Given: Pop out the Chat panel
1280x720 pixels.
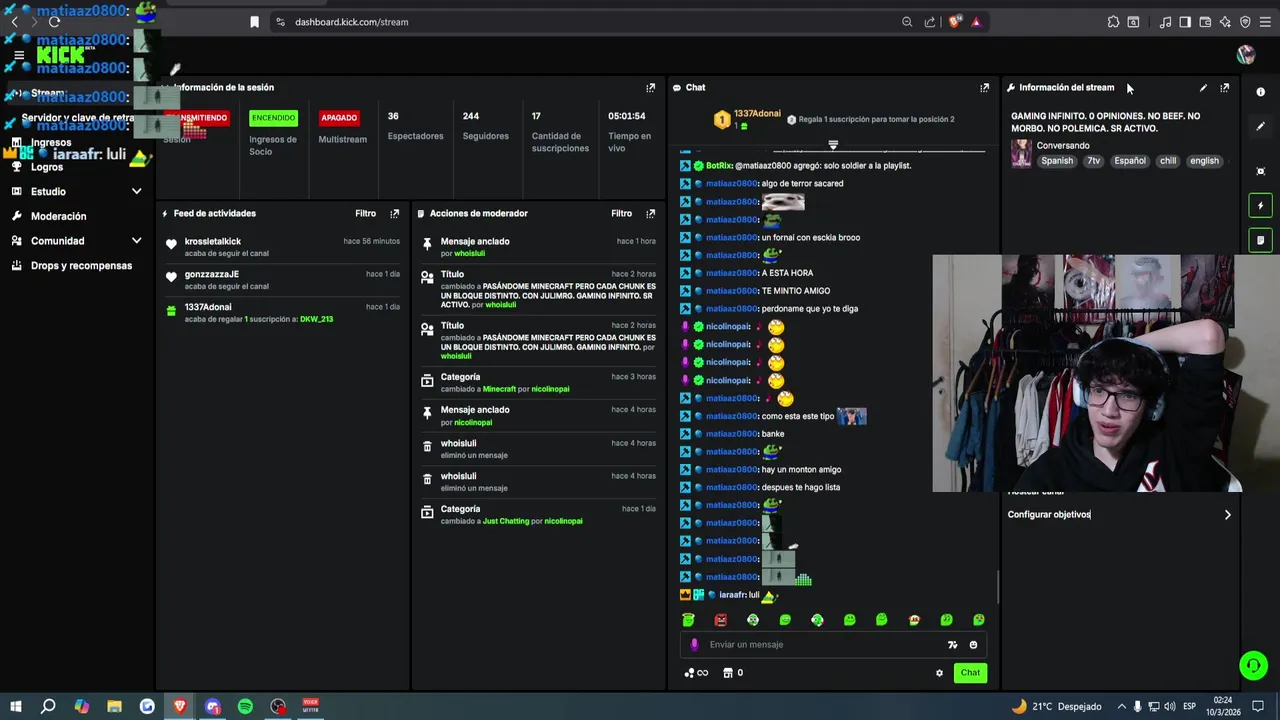Looking at the screenshot, I should tap(984, 88).
